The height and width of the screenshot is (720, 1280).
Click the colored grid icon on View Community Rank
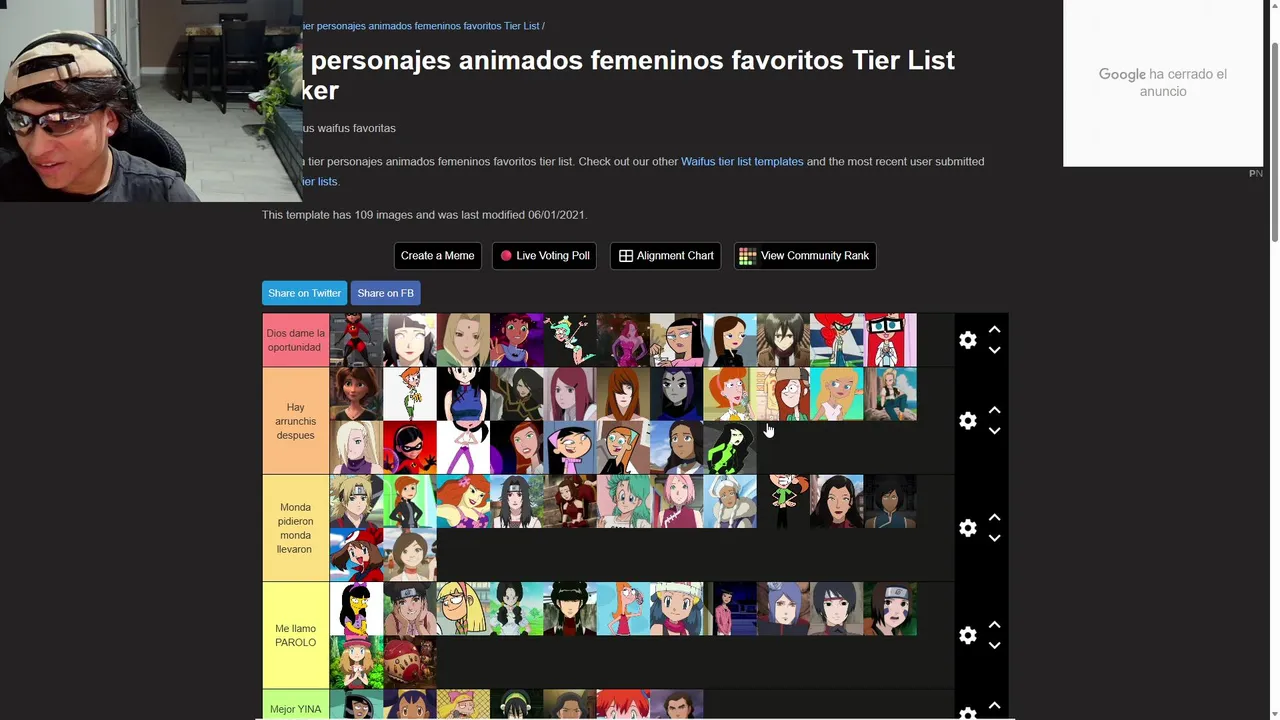point(747,256)
